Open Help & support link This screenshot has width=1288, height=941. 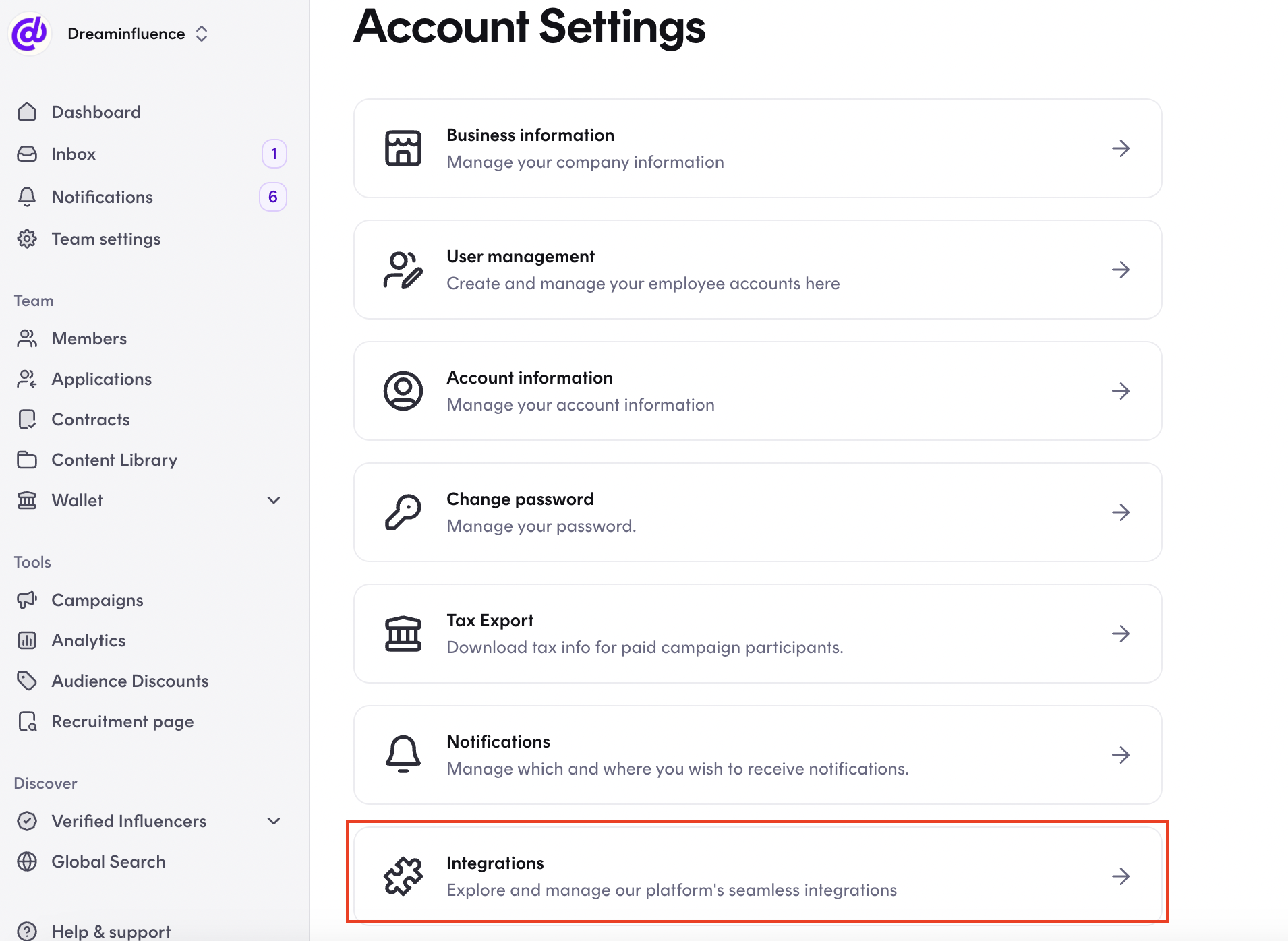(x=111, y=932)
